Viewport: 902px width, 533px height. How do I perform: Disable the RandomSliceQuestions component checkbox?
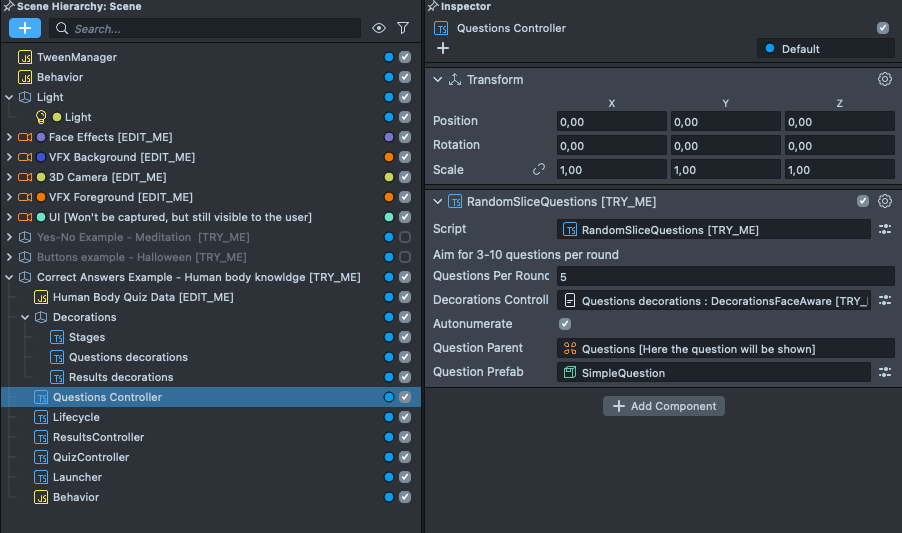[863, 201]
